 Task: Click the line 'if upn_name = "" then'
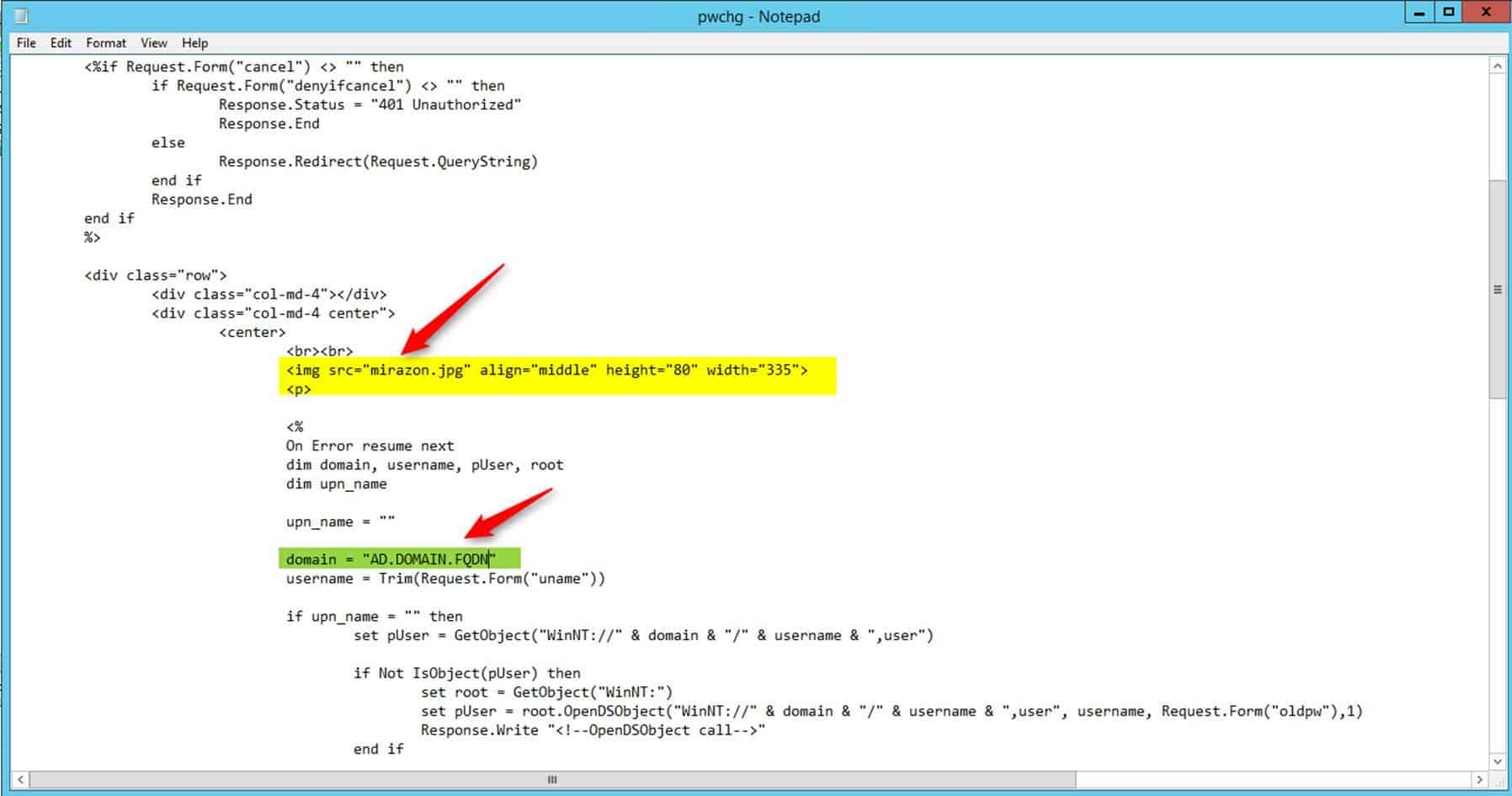pyautogui.click(x=374, y=617)
